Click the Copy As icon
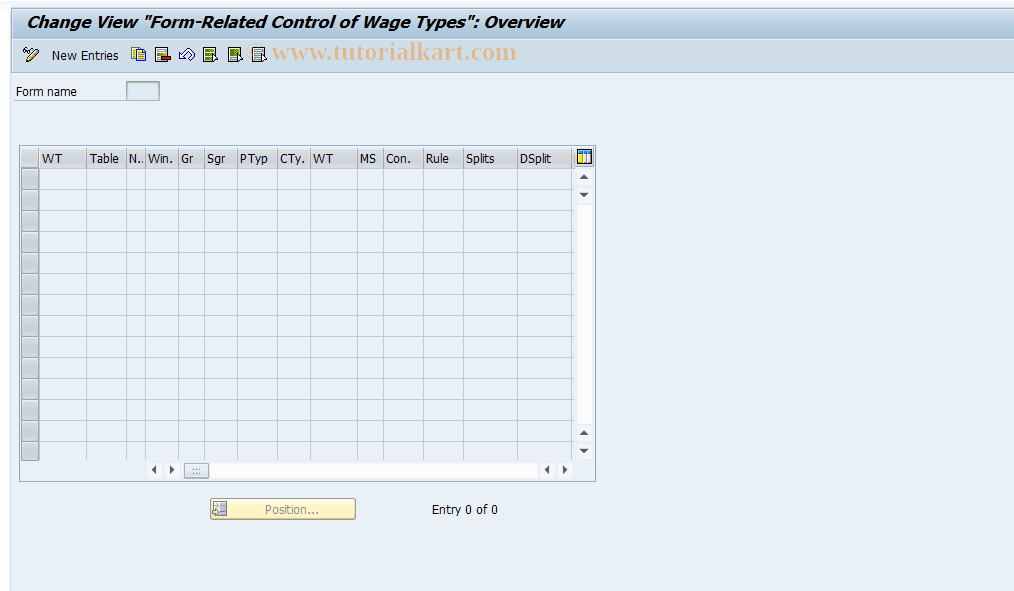Screen dimensions: 1014x591 pyautogui.click(x=138, y=55)
